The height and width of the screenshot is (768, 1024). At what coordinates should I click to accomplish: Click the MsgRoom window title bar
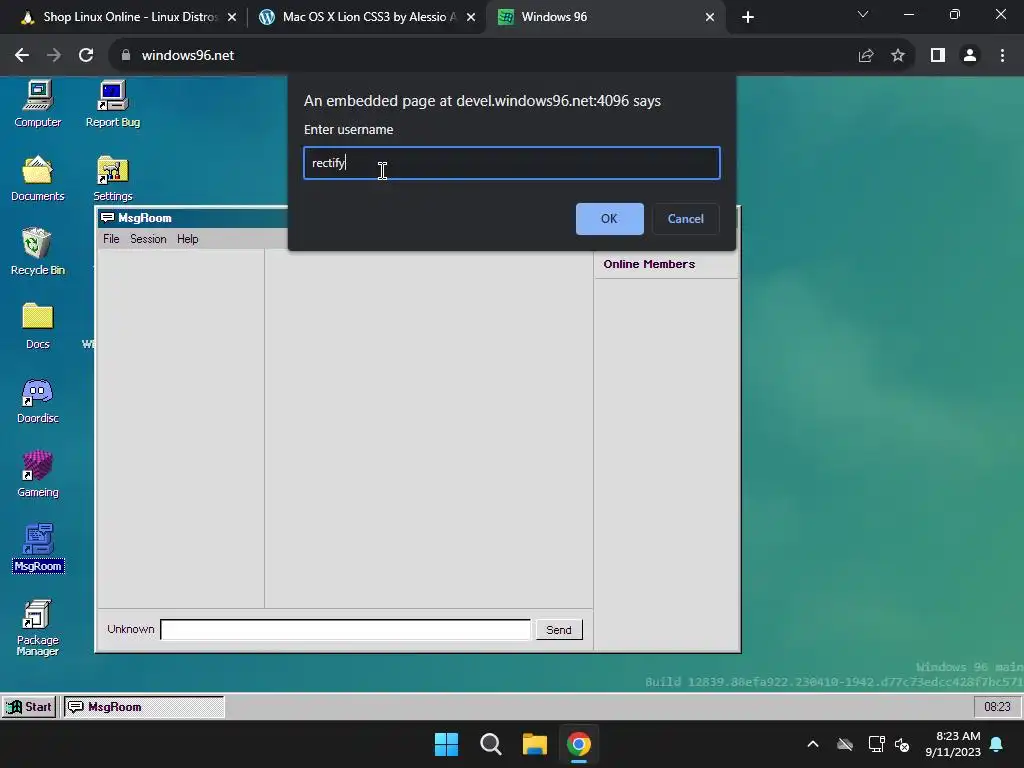193,218
